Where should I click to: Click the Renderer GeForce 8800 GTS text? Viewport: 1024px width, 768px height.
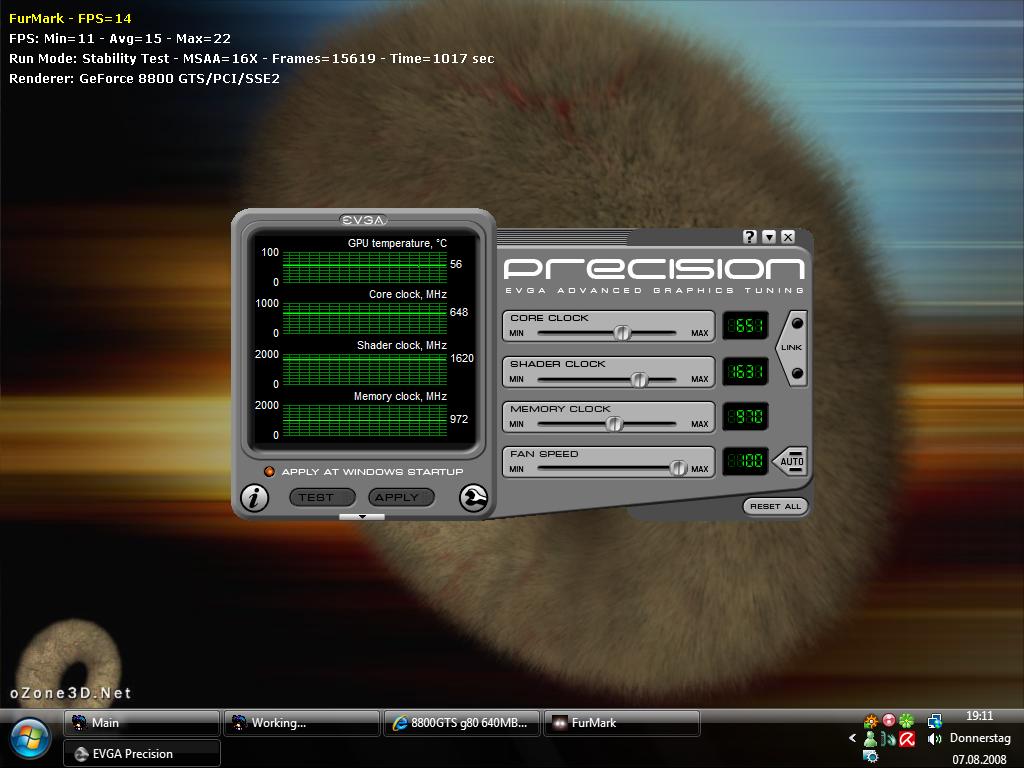[x=144, y=78]
